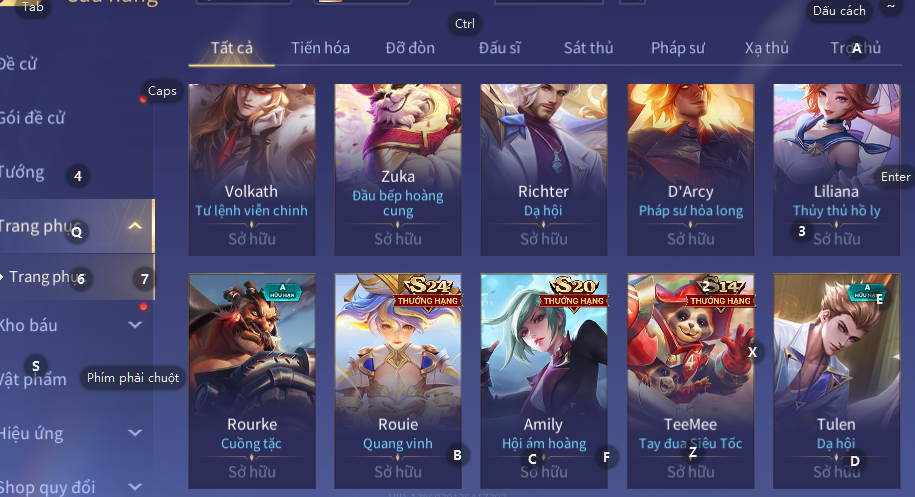Click the limited tag icon on Tulen
Screen dimensions: 915x497
[x=867, y=291]
